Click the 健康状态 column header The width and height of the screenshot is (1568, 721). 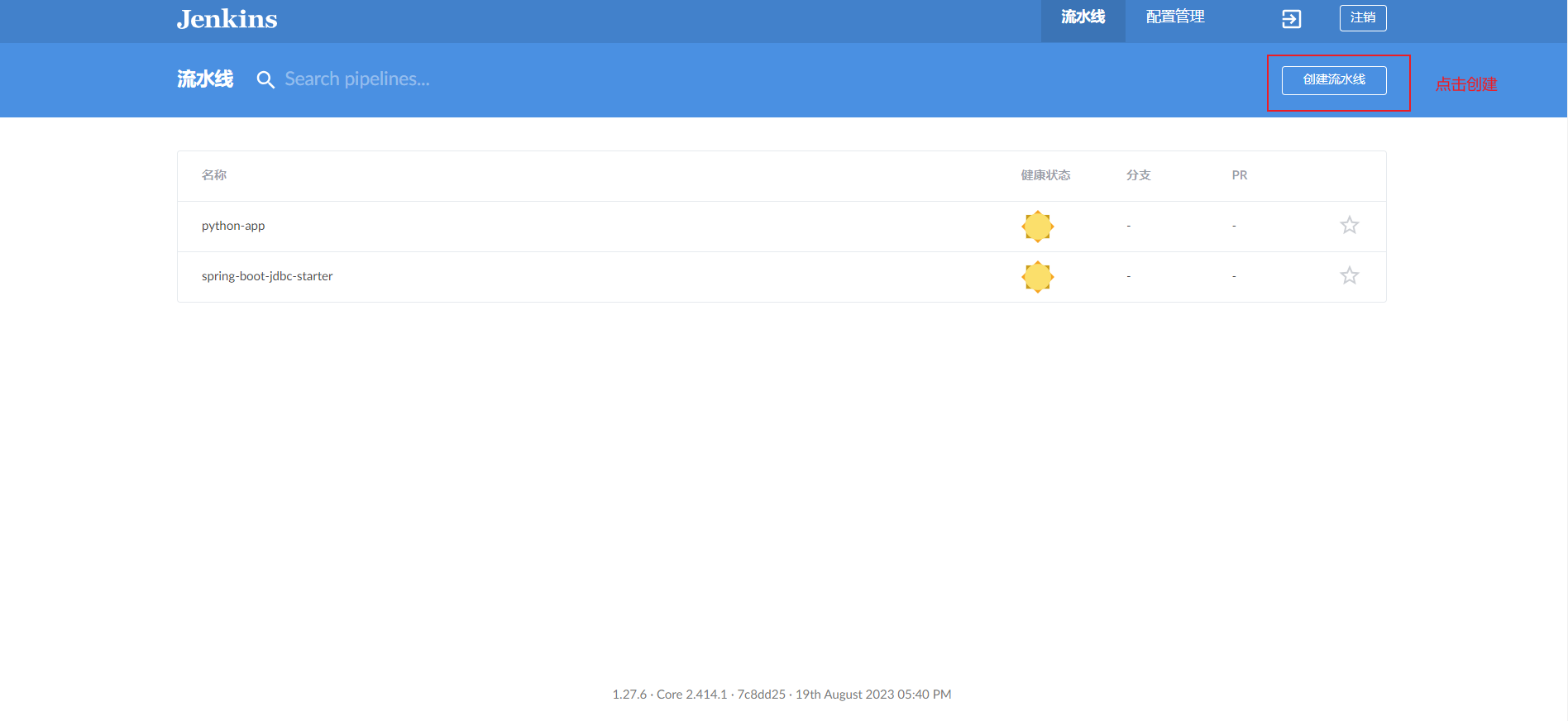click(1045, 175)
